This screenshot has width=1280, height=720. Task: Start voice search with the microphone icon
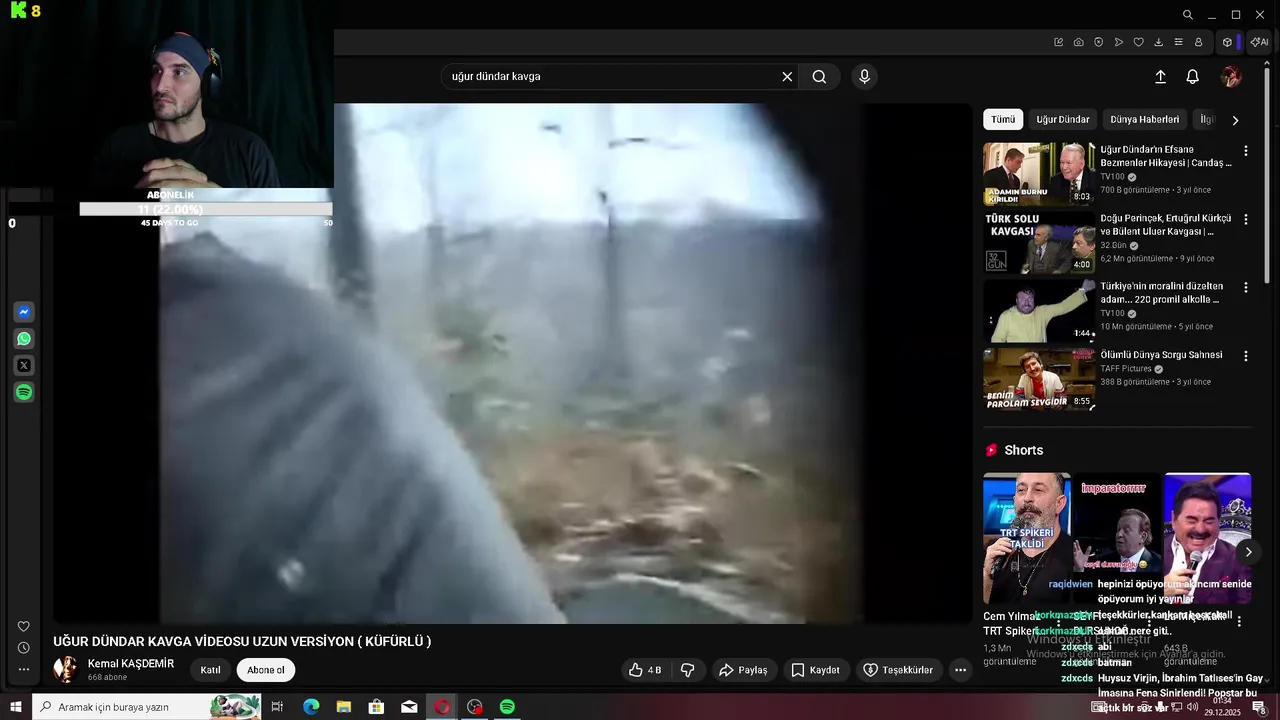pos(865,77)
